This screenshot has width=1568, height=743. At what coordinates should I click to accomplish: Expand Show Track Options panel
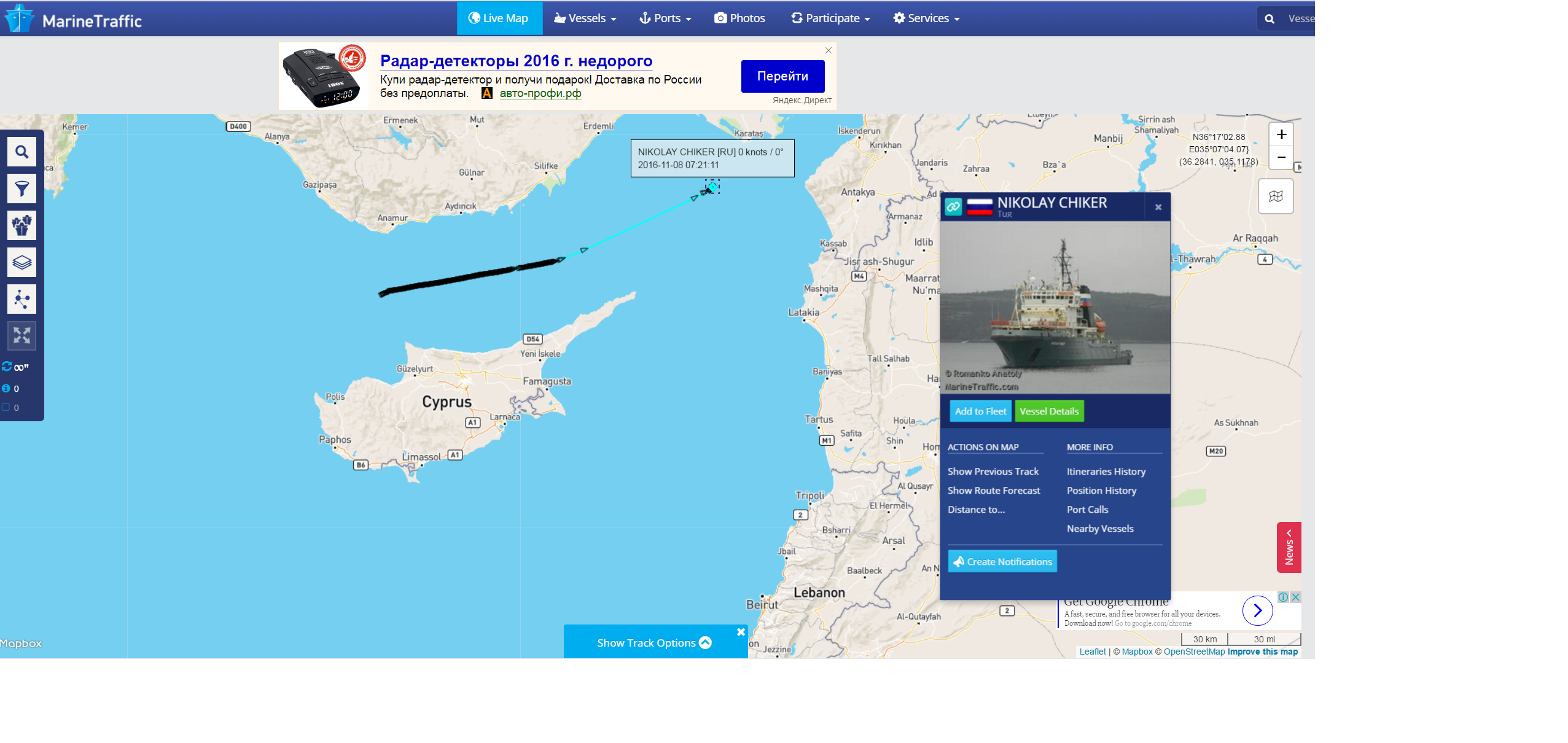[x=654, y=643]
